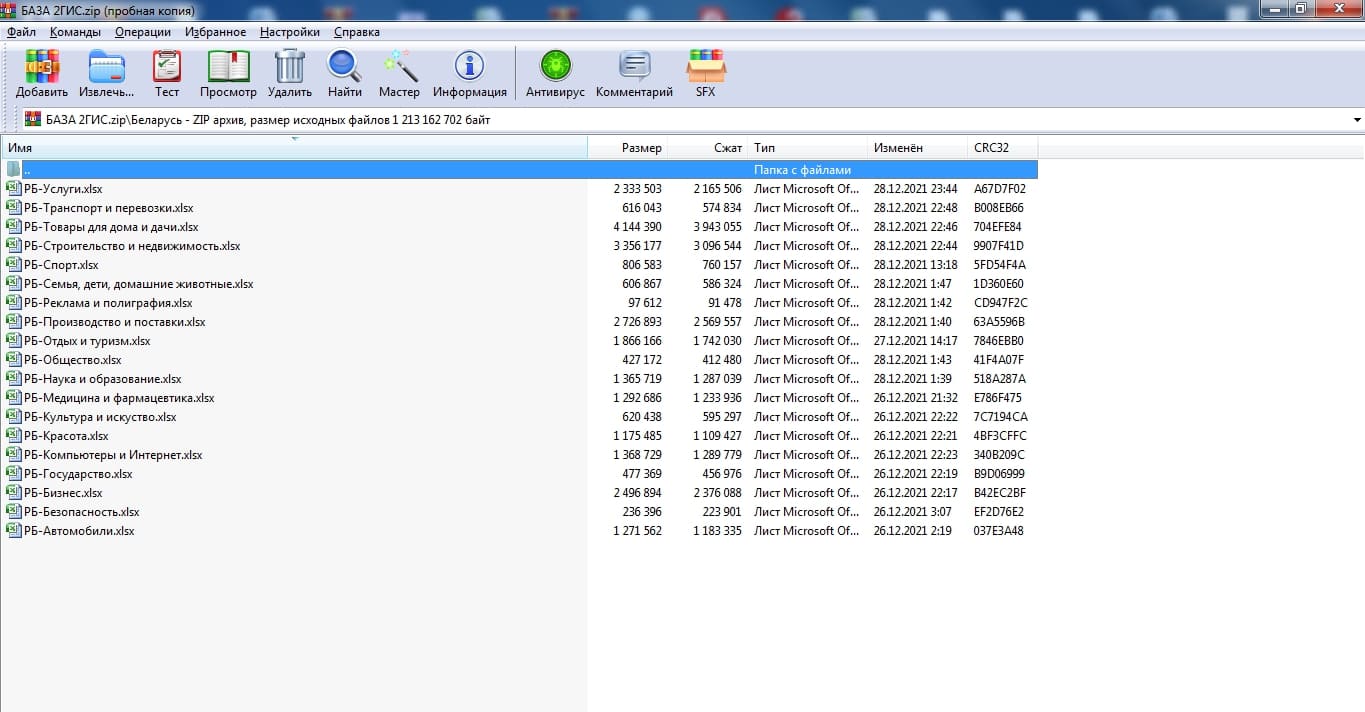This screenshot has width=1365, height=712.
Task: Select file РБ-Медицина и фармацевтика.xlsx
Action: coord(119,397)
